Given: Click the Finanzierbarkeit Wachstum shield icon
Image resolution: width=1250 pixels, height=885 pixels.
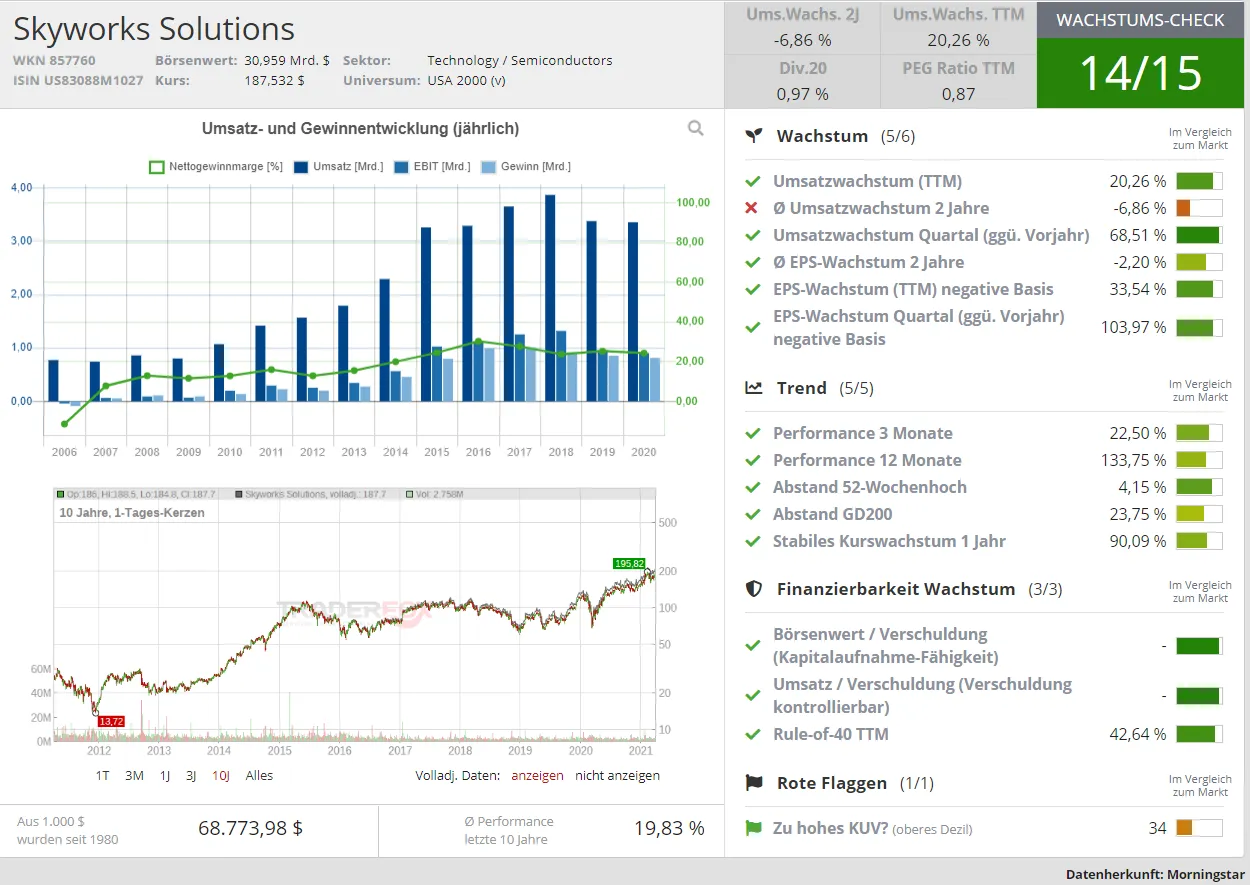Looking at the screenshot, I should [754, 589].
